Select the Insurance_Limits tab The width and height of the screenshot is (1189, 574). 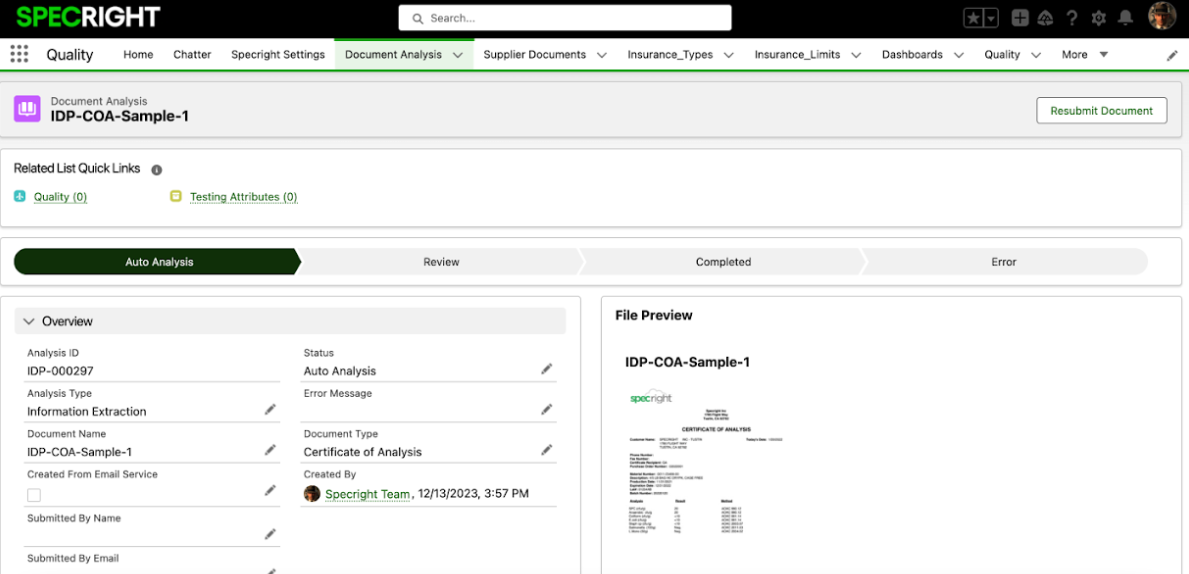[797, 55]
